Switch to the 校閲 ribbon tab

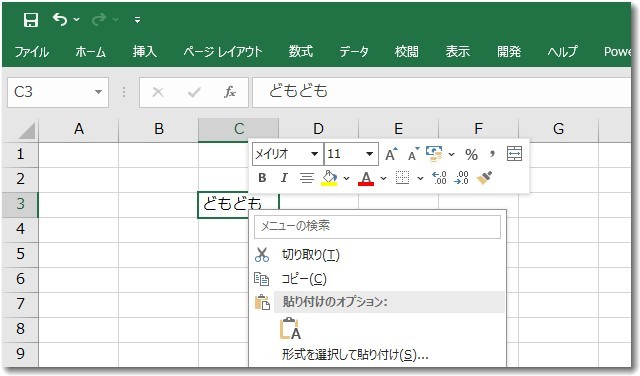(x=407, y=52)
